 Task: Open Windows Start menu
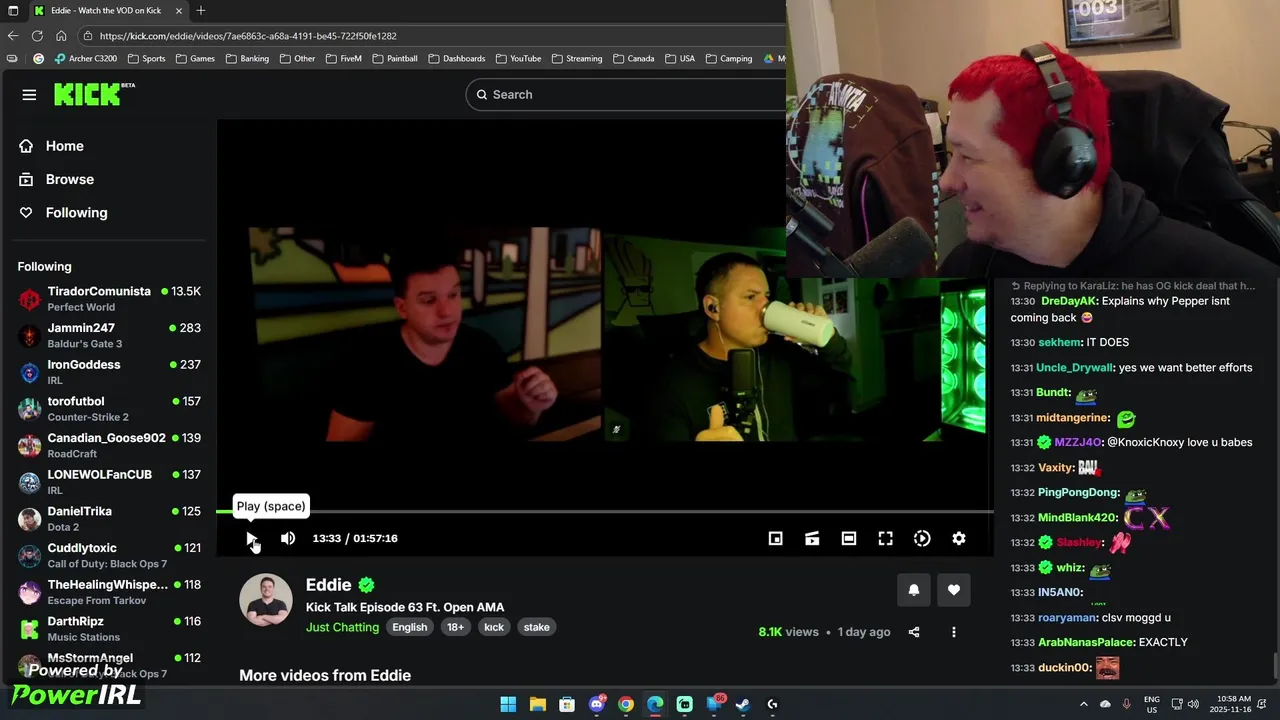(x=508, y=704)
